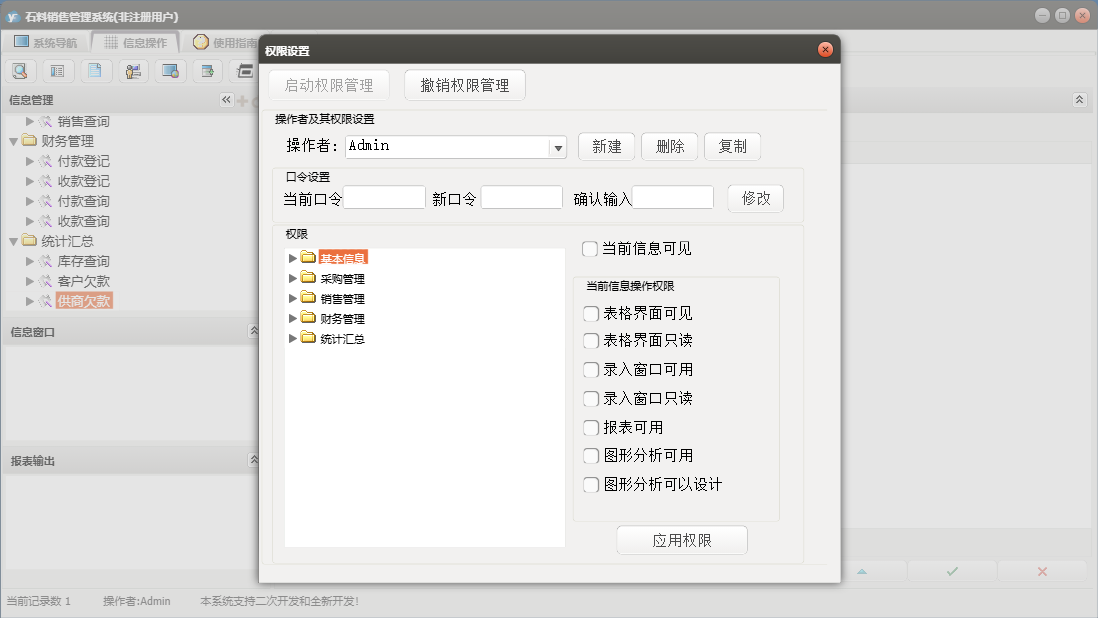Check the 录入窗口可用 option
The width and height of the screenshot is (1098, 618).
[x=591, y=370]
